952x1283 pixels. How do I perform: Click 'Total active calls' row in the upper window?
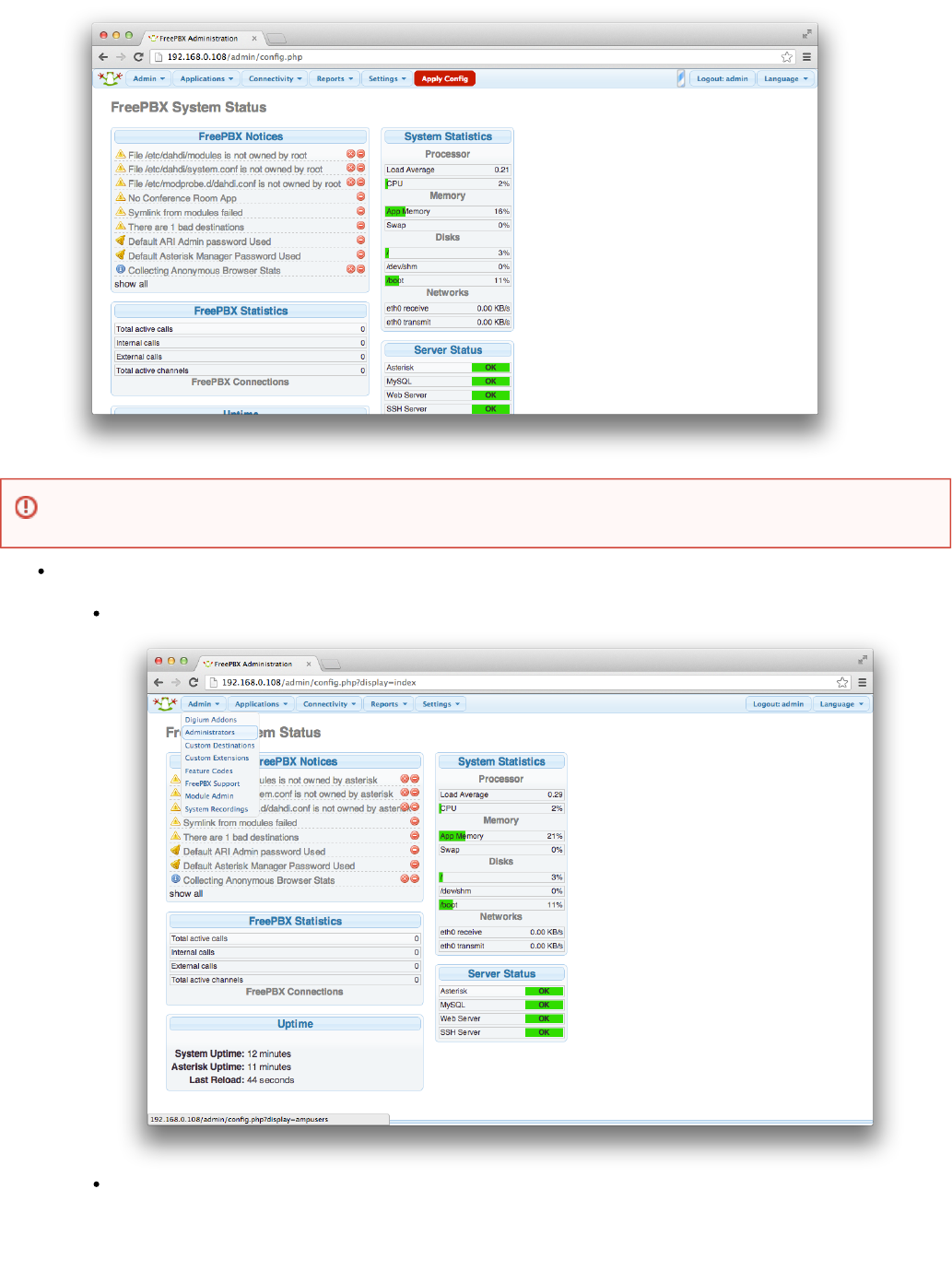[x=241, y=329]
